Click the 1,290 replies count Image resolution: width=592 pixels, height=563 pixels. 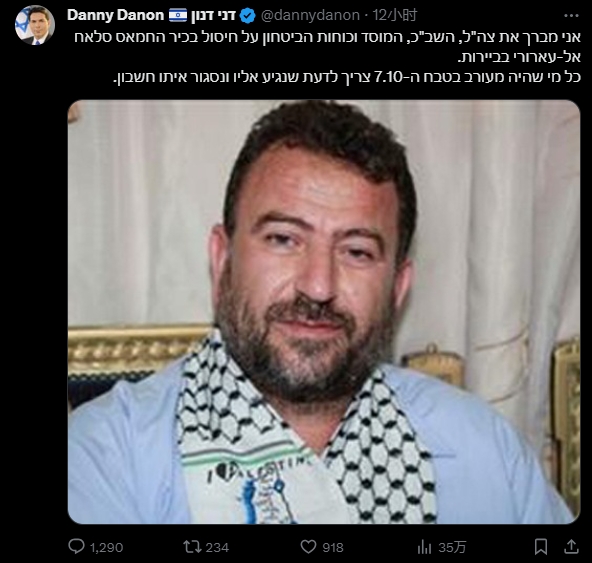pos(106,548)
